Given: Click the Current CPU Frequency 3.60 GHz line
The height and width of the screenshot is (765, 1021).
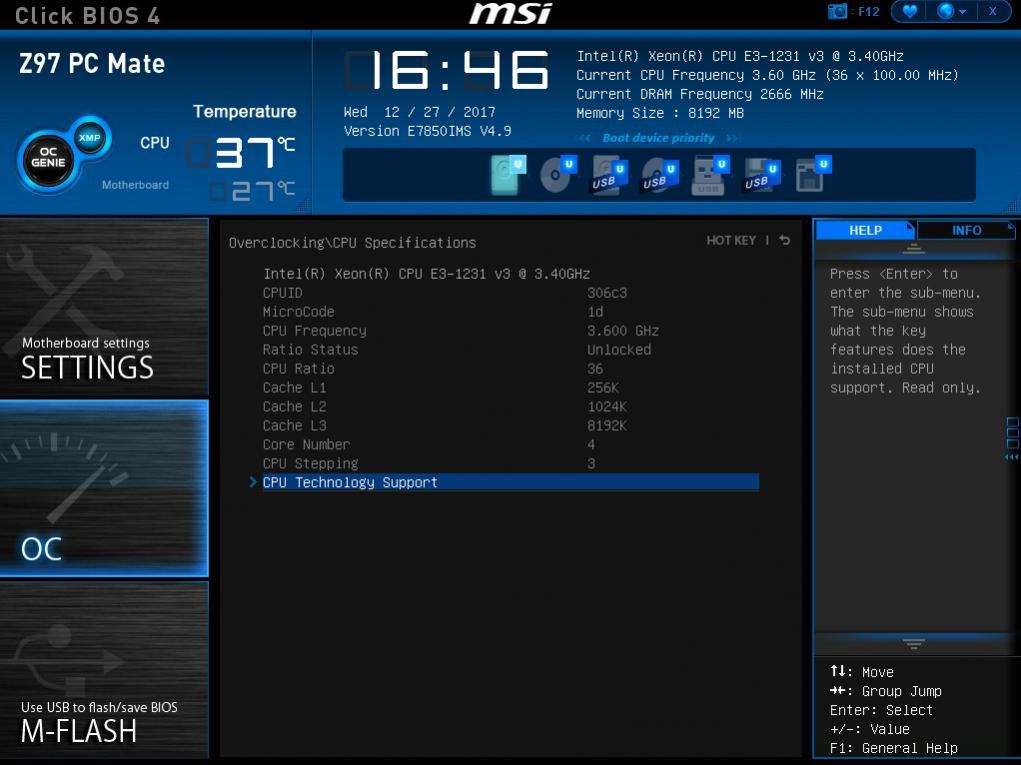Looking at the screenshot, I should pyautogui.click(x=768, y=75).
